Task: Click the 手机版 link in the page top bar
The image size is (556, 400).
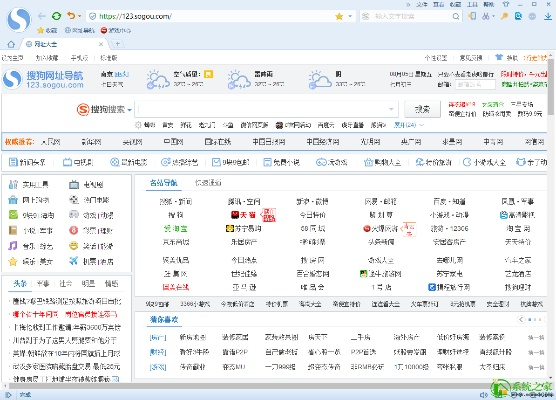Action: [x=79, y=58]
